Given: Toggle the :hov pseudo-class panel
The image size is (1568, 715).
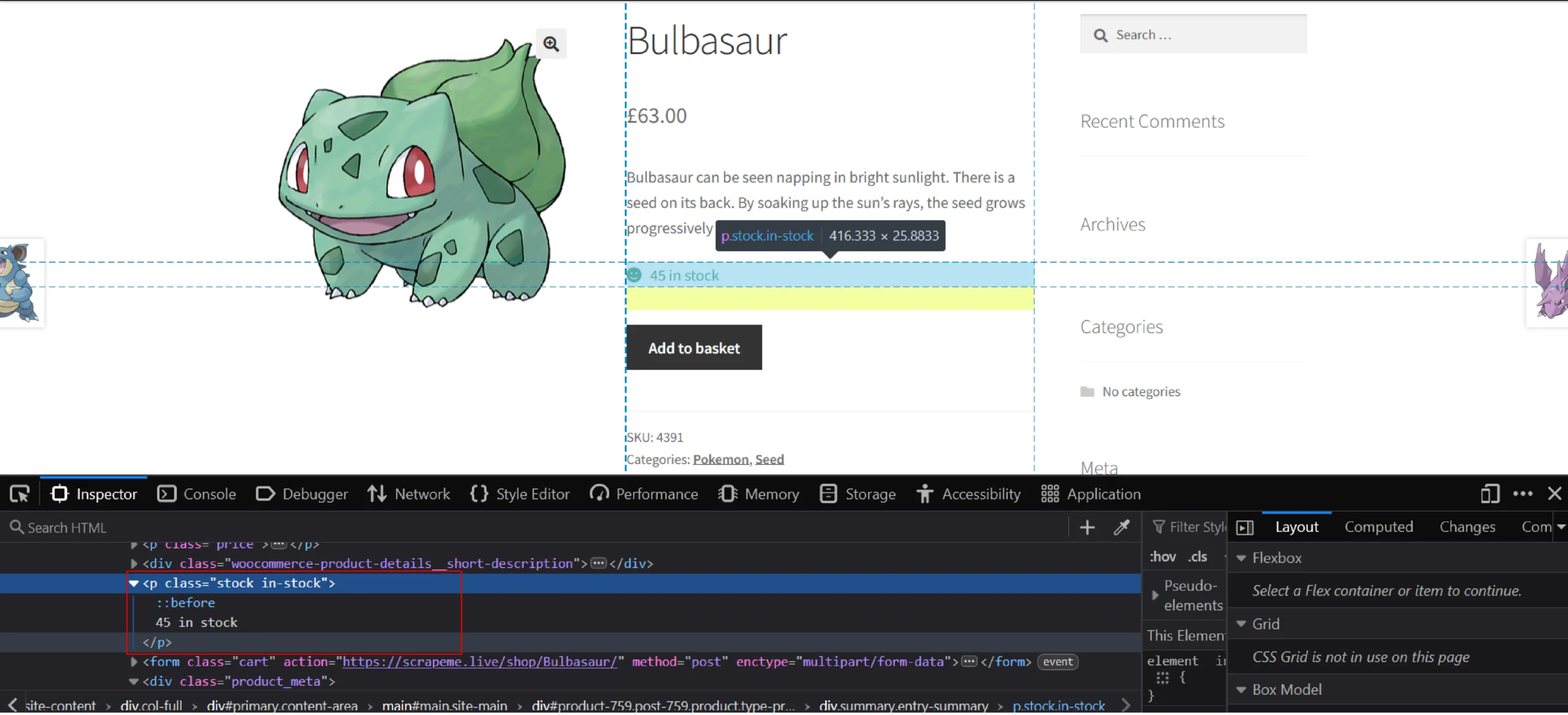Looking at the screenshot, I should click(1163, 557).
